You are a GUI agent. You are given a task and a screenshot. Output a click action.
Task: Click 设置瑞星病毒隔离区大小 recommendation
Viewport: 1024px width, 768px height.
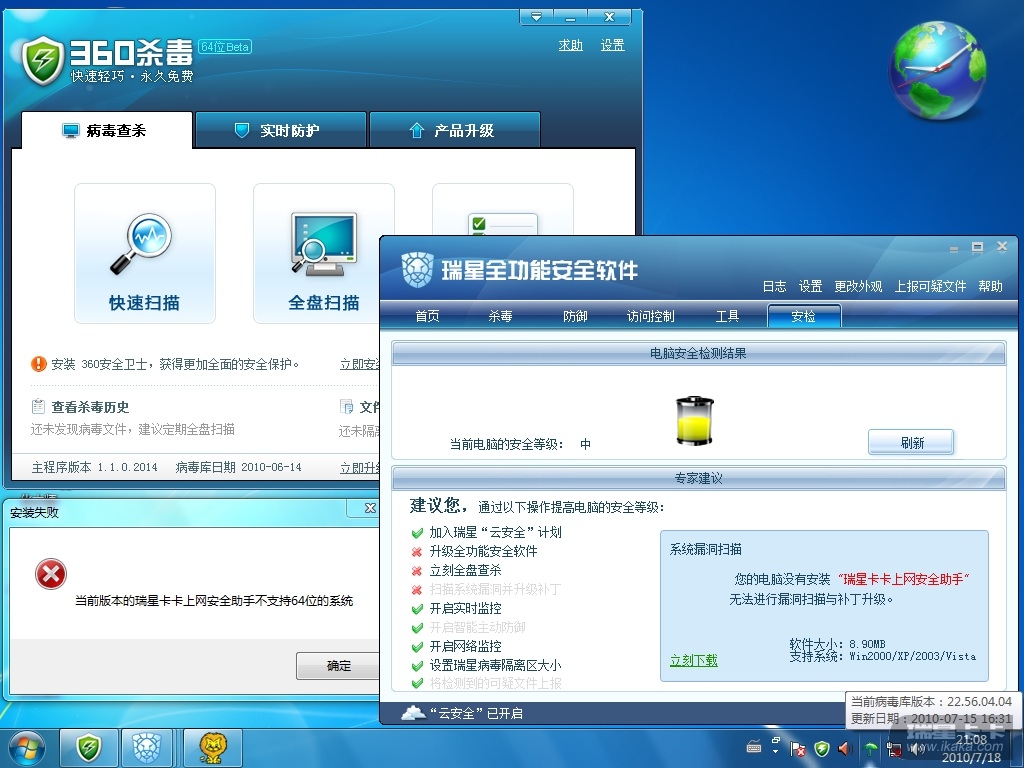[x=495, y=665]
